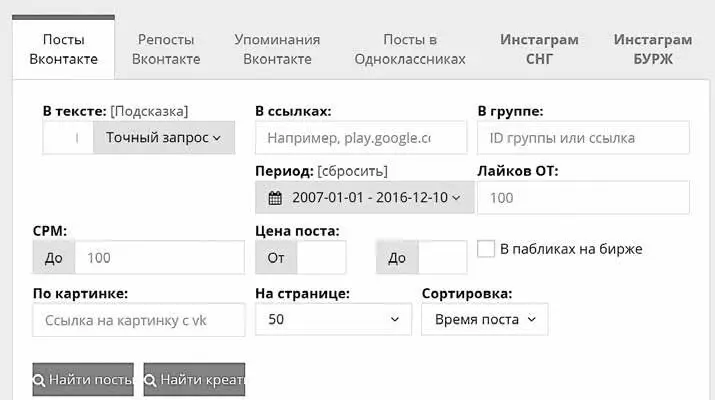Screen dimensions: 715x400
Task: Open the Инстаграм СНГ tab
Action: click(x=539, y=49)
